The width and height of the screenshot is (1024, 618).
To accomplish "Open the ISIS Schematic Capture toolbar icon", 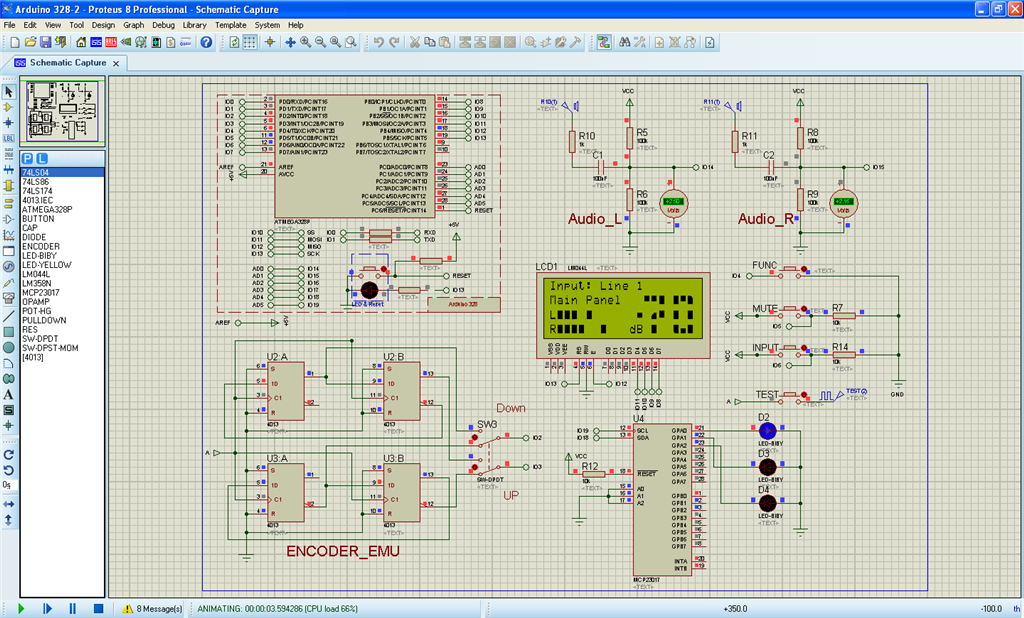I will pyautogui.click(x=96, y=42).
